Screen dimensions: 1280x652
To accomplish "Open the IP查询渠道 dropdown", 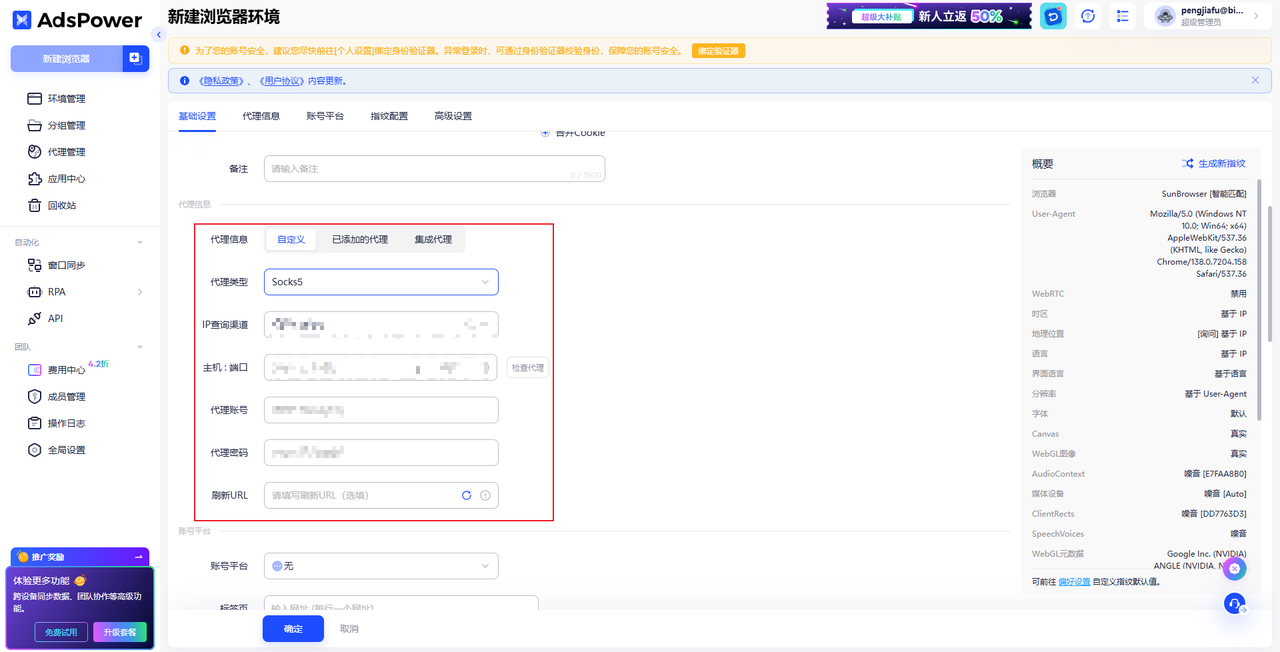I will (381, 325).
